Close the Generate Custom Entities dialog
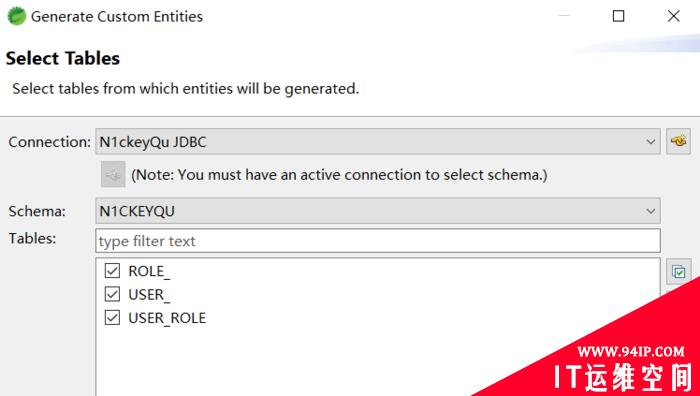The image size is (700, 396). coord(673,16)
